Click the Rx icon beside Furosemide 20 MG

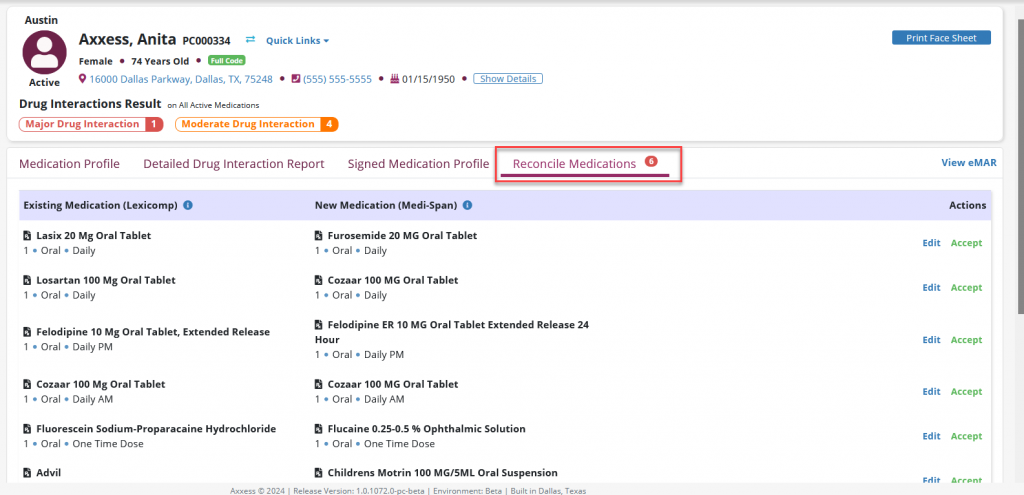tap(319, 236)
